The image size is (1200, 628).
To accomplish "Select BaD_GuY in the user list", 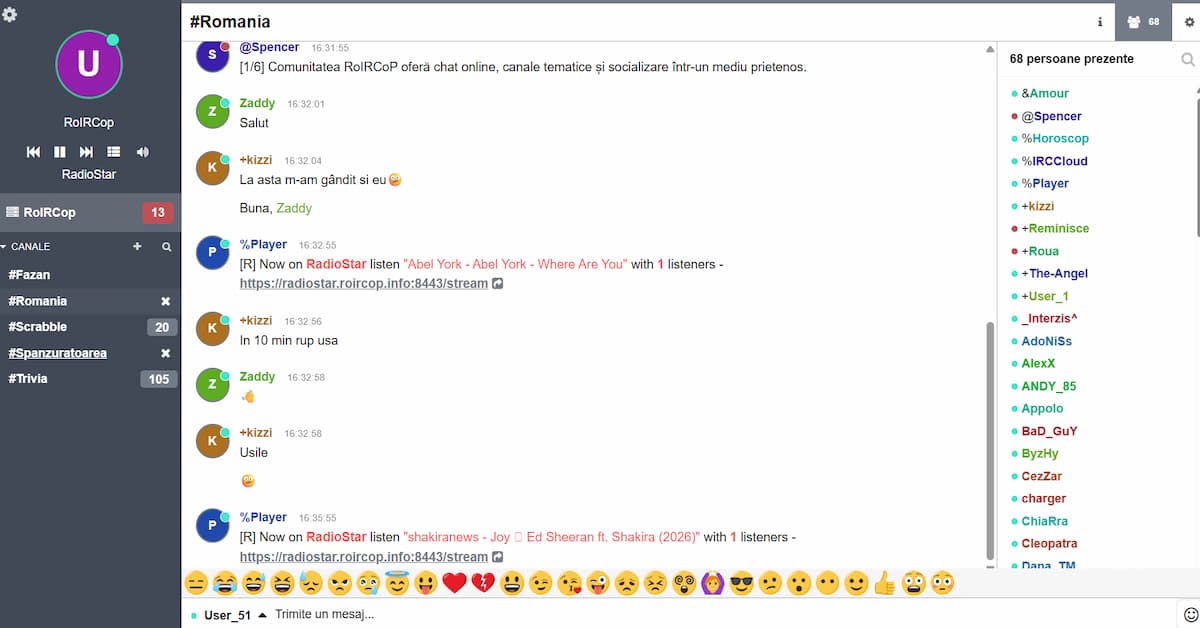I will coord(1049,431).
